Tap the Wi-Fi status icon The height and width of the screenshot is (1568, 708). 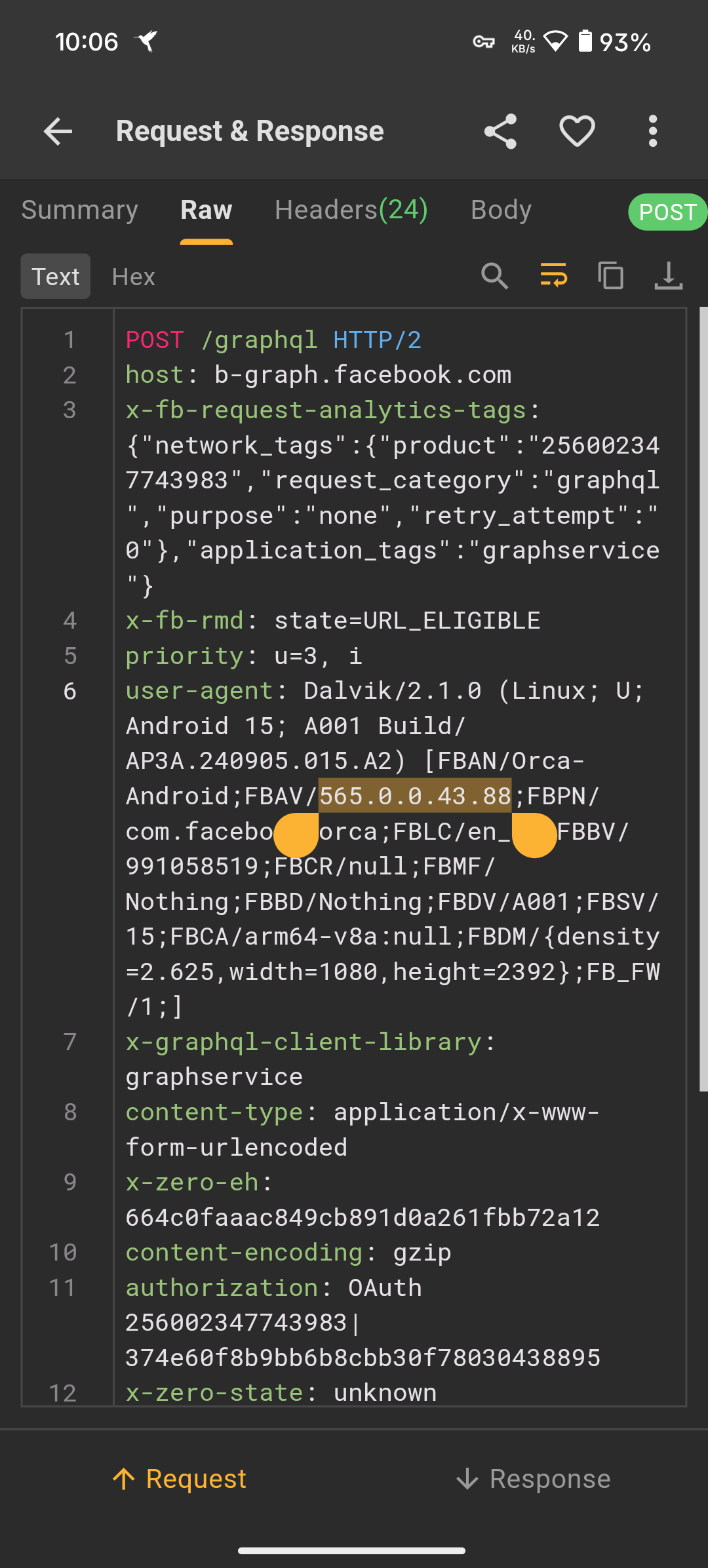click(x=556, y=41)
